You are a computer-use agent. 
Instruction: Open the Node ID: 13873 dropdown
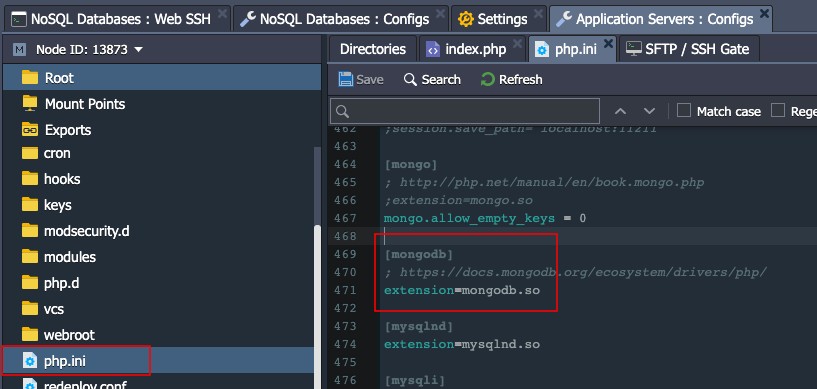(x=90, y=49)
